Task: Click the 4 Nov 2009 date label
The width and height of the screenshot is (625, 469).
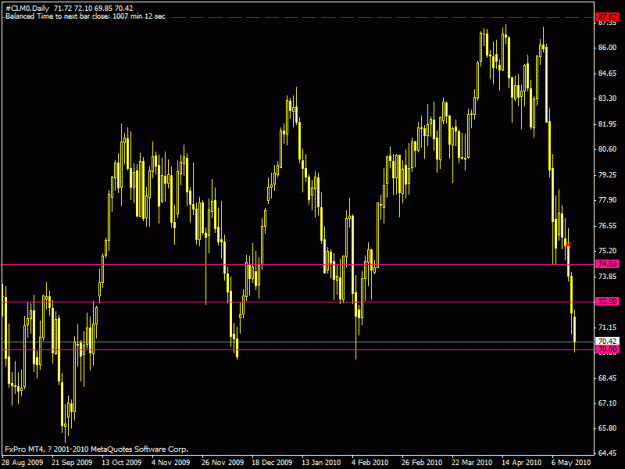Action: click(x=171, y=462)
